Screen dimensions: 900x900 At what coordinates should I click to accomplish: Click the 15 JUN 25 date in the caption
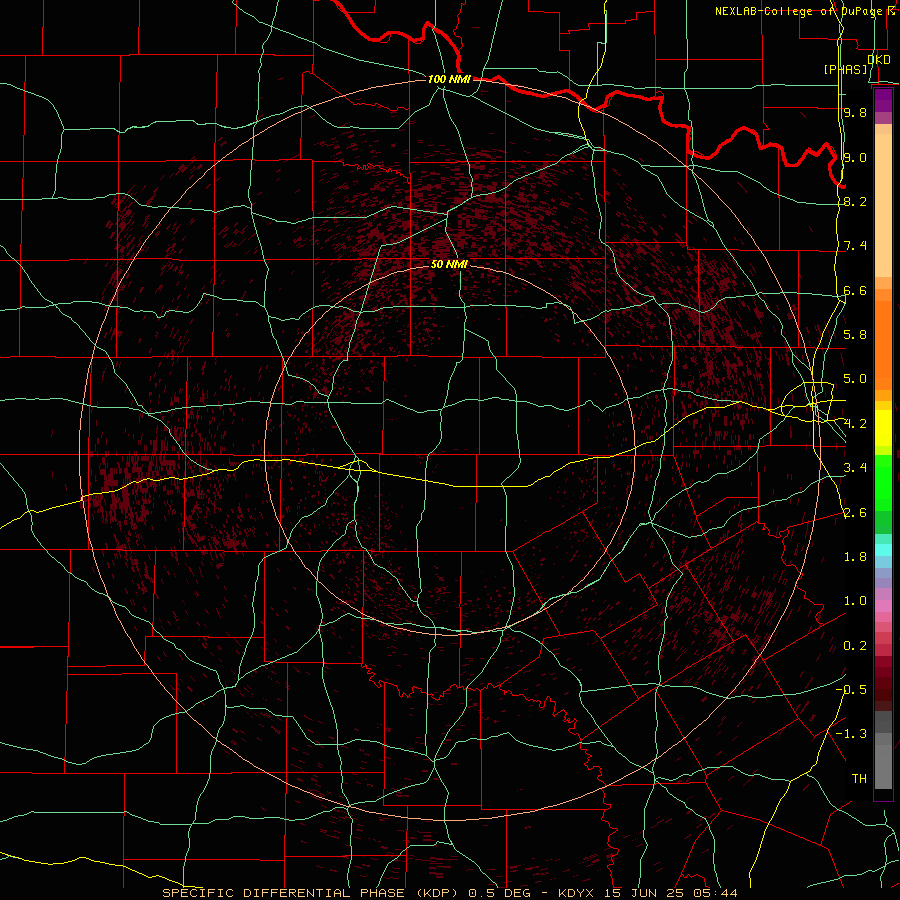646,893
